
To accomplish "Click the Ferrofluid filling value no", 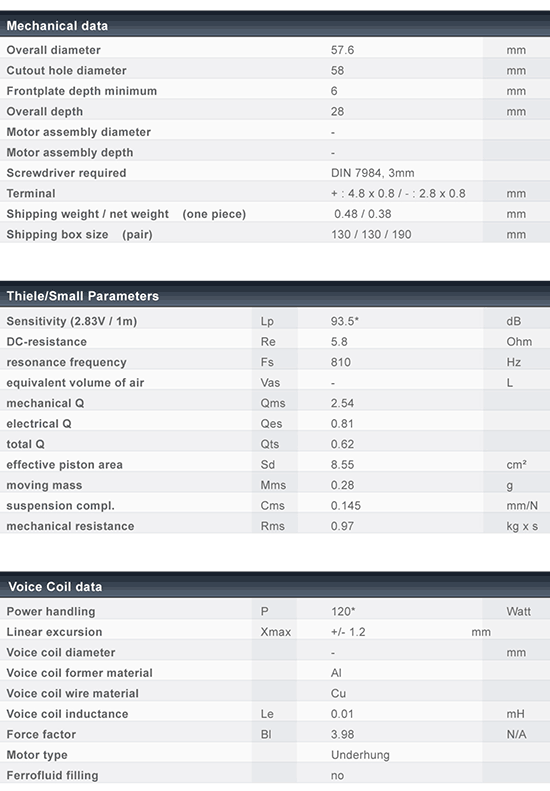I will pyautogui.click(x=337, y=776).
